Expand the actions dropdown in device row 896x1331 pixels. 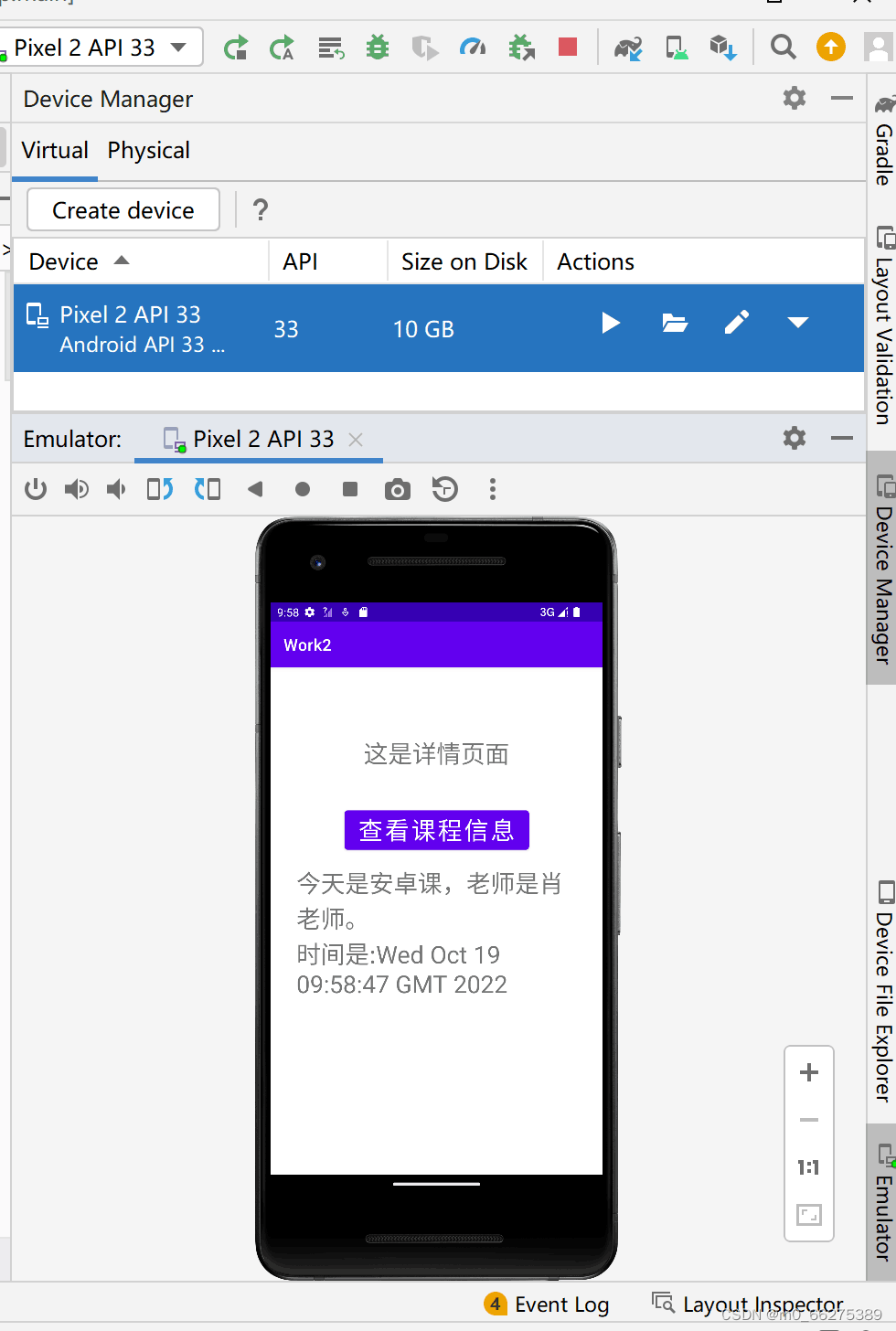click(x=796, y=322)
